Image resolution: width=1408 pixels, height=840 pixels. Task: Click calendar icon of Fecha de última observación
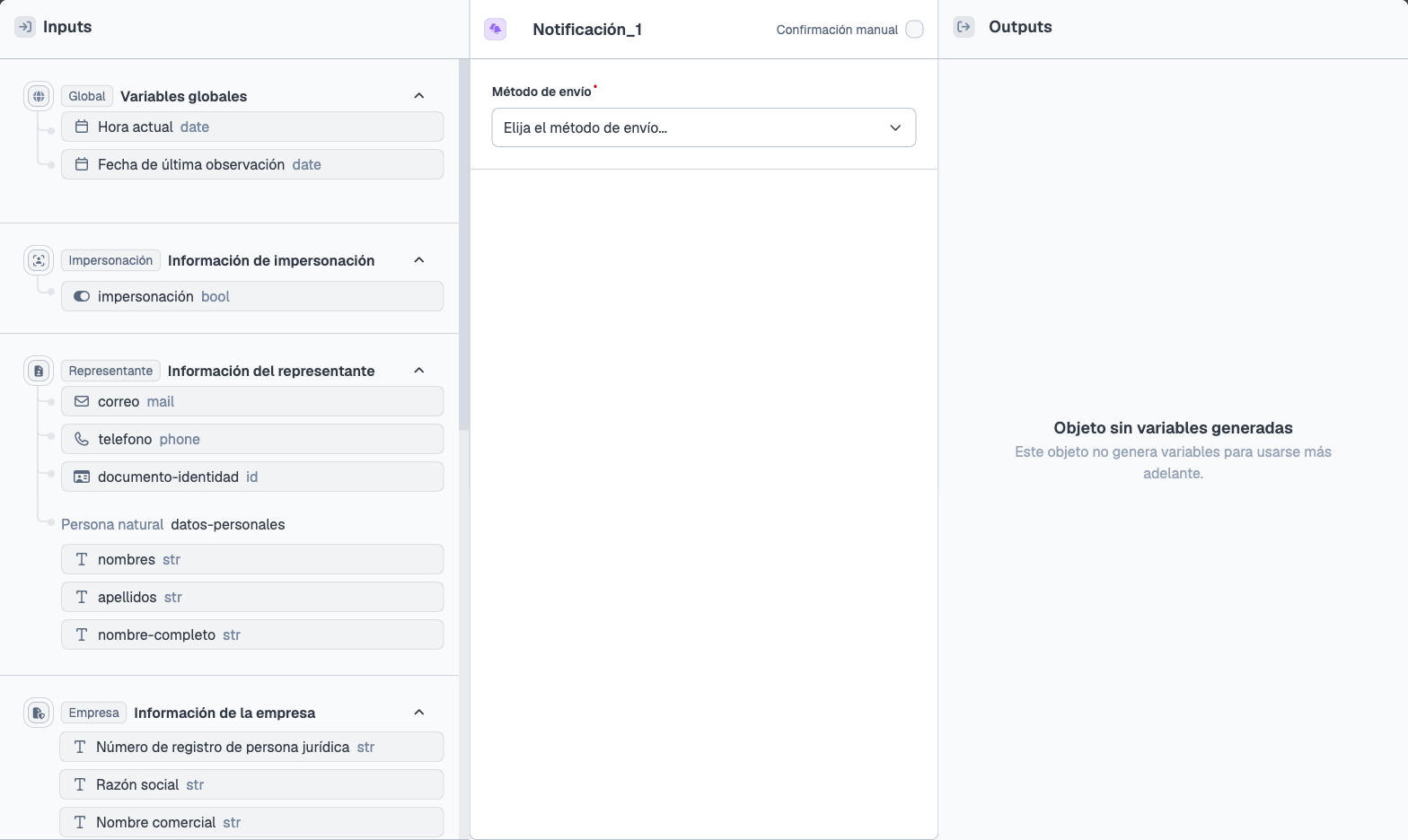[82, 164]
